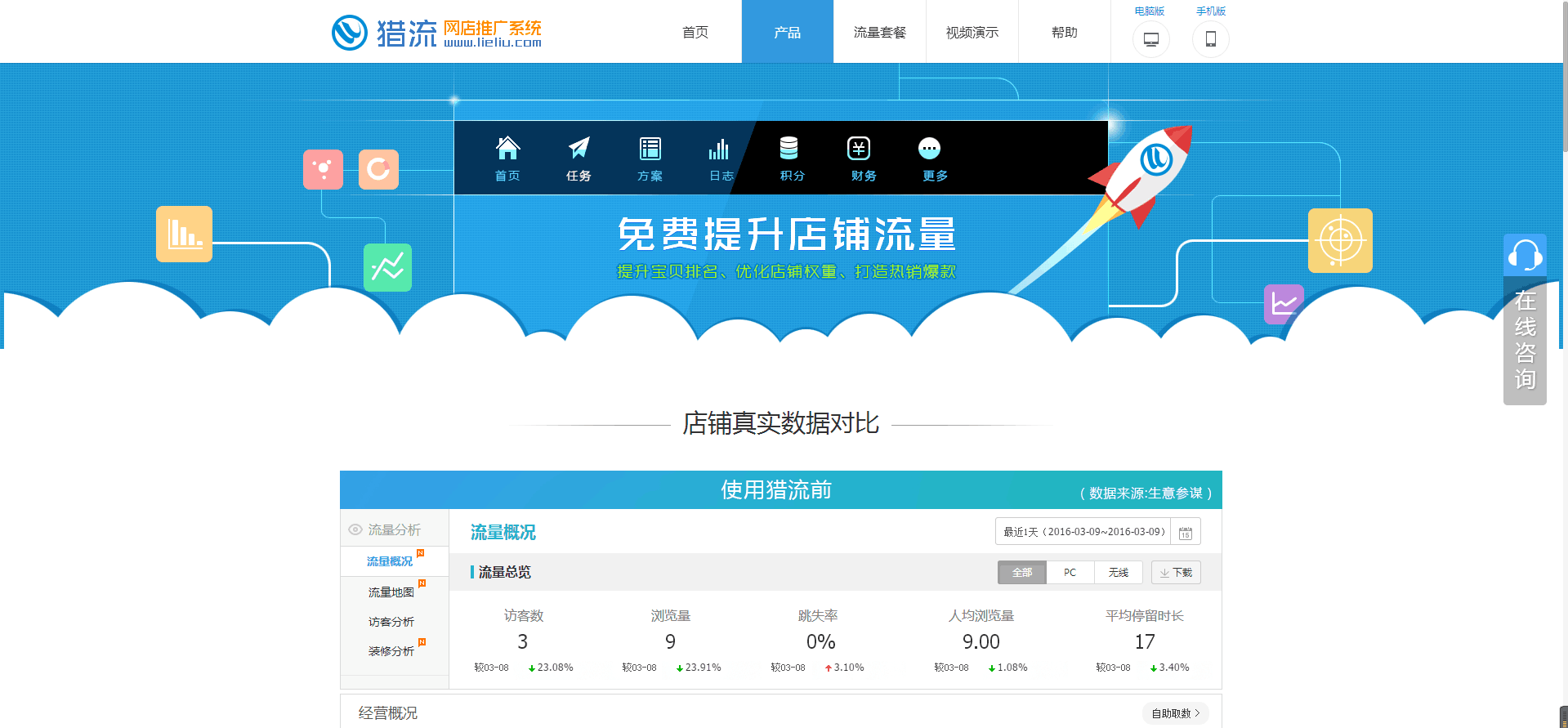The height and width of the screenshot is (728, 1568).
Task: Open 装修分析 in the sidebar
Action: tap(391, 651)
